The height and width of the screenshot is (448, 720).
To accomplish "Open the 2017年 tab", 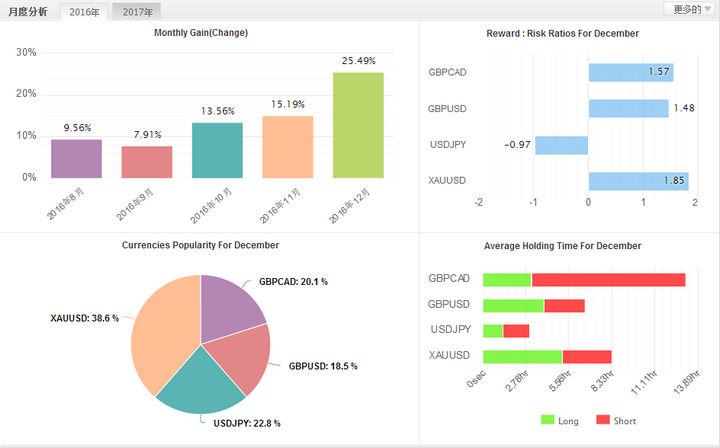I will pos(137,12).
